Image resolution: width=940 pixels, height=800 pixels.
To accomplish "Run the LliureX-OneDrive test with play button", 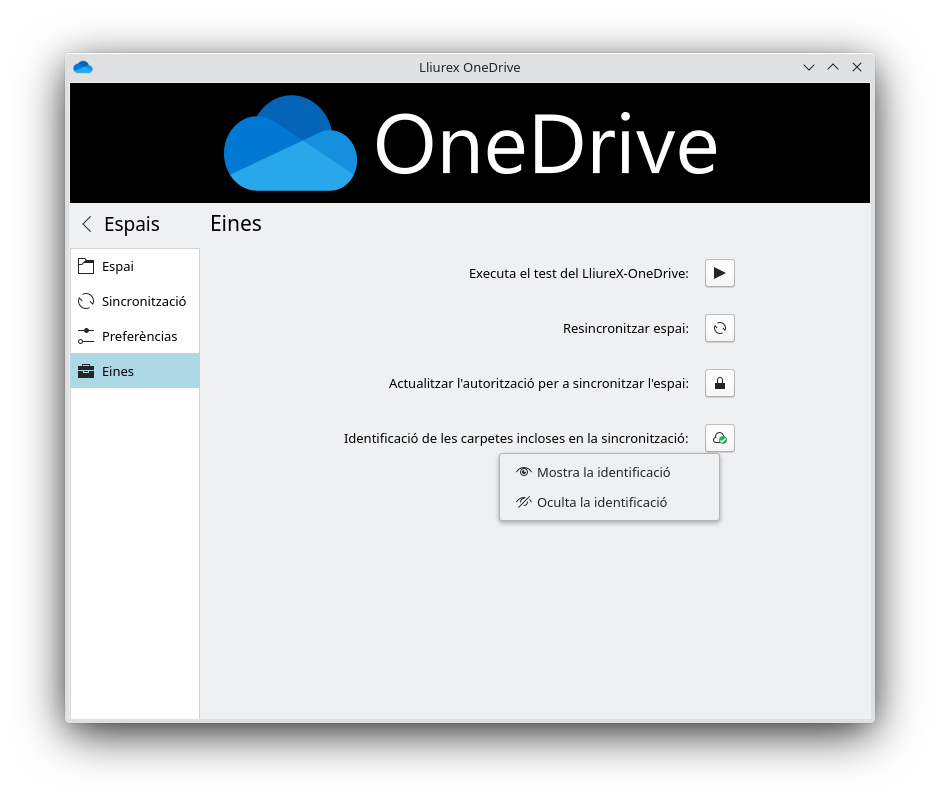I will [719, 273].
